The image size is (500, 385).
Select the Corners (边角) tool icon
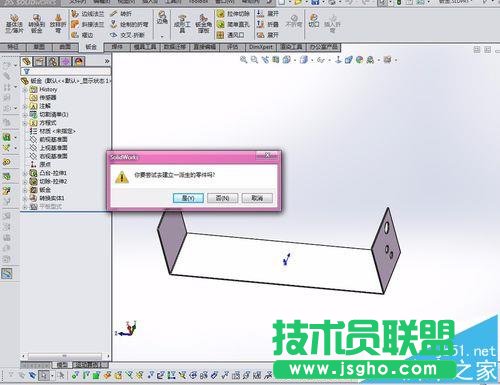pos(162,17)
